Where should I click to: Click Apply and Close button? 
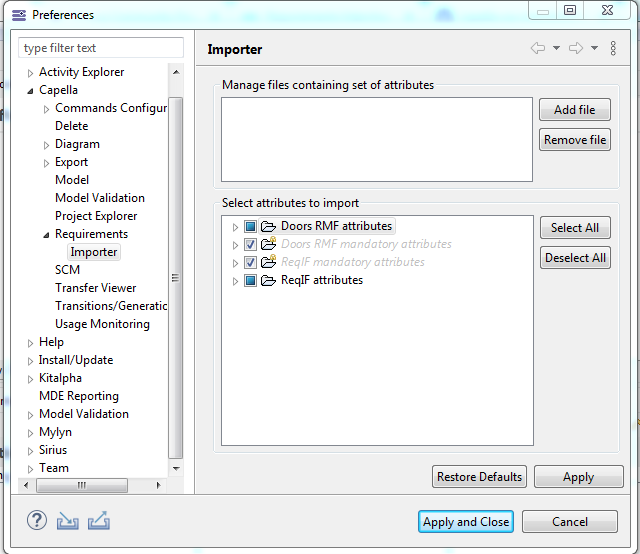[x=466, y=521]
